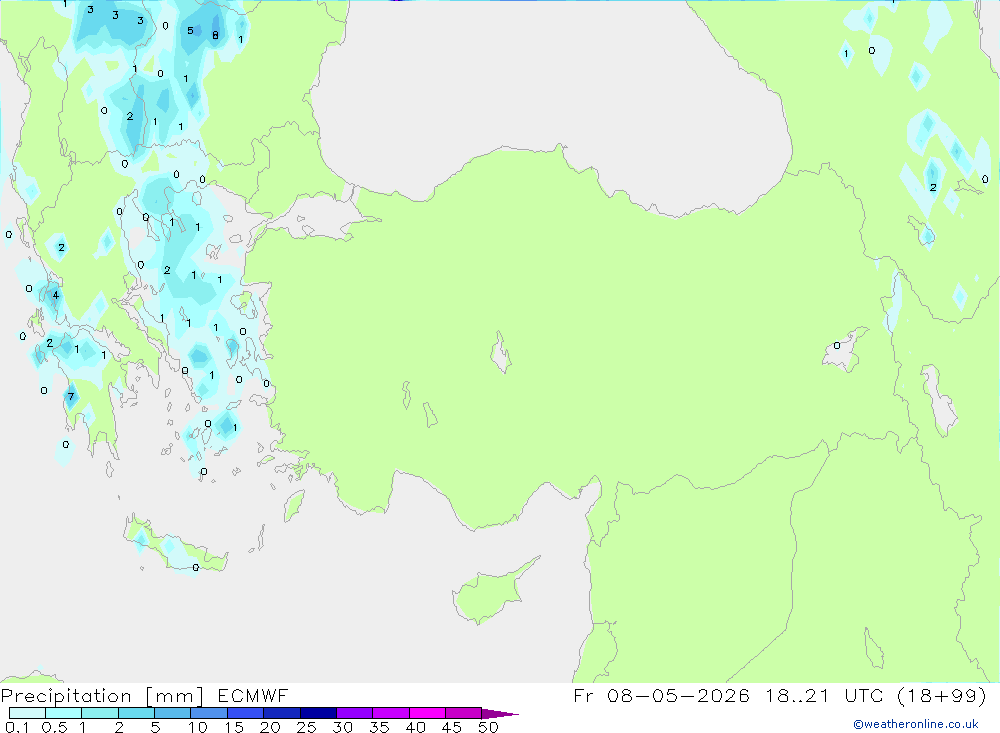Click the 2–5 mm legend color swatch
Viewport: 1000px width, 733px height.
click(x=136, y=713)
